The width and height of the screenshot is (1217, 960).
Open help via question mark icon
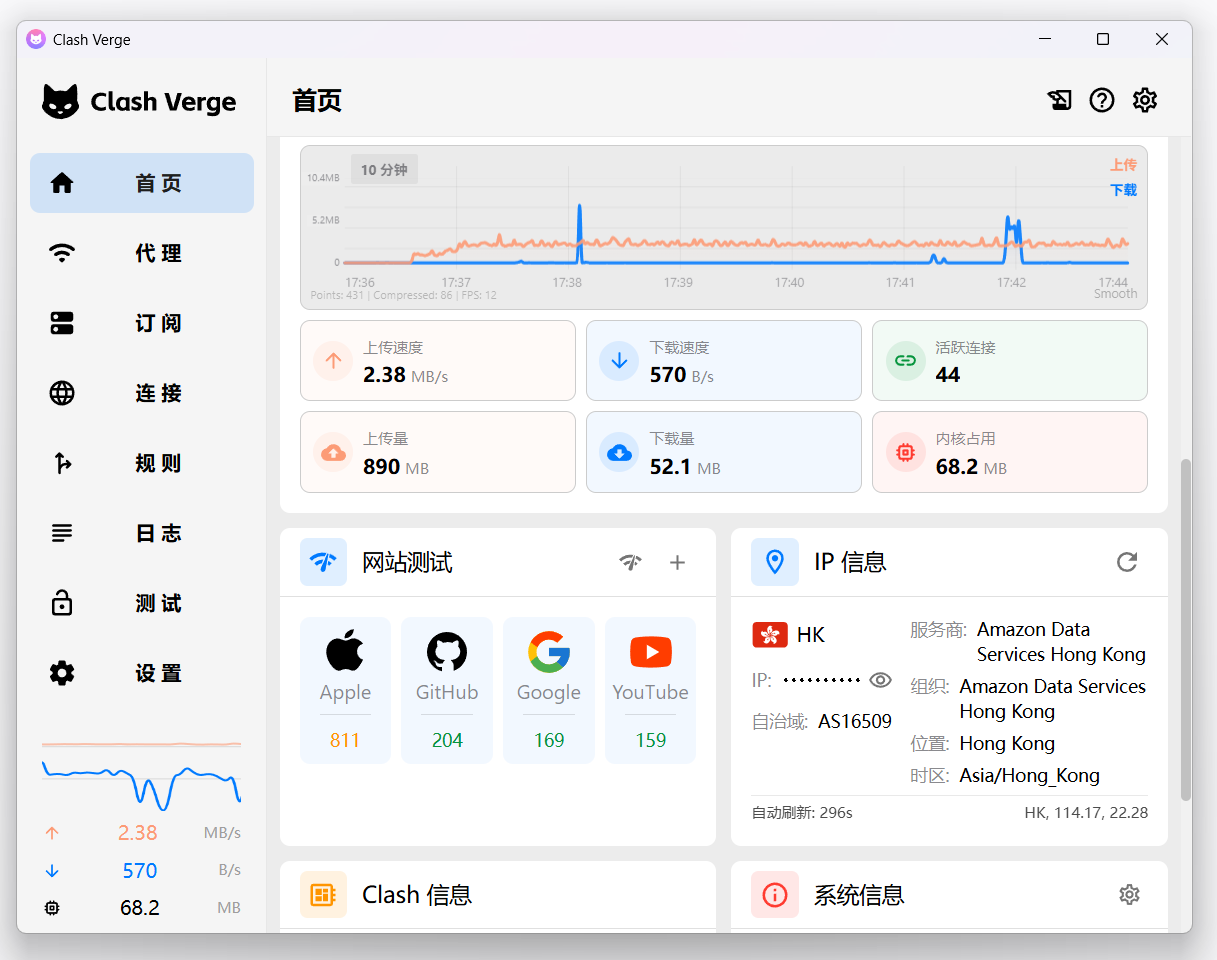point(1102,100)
